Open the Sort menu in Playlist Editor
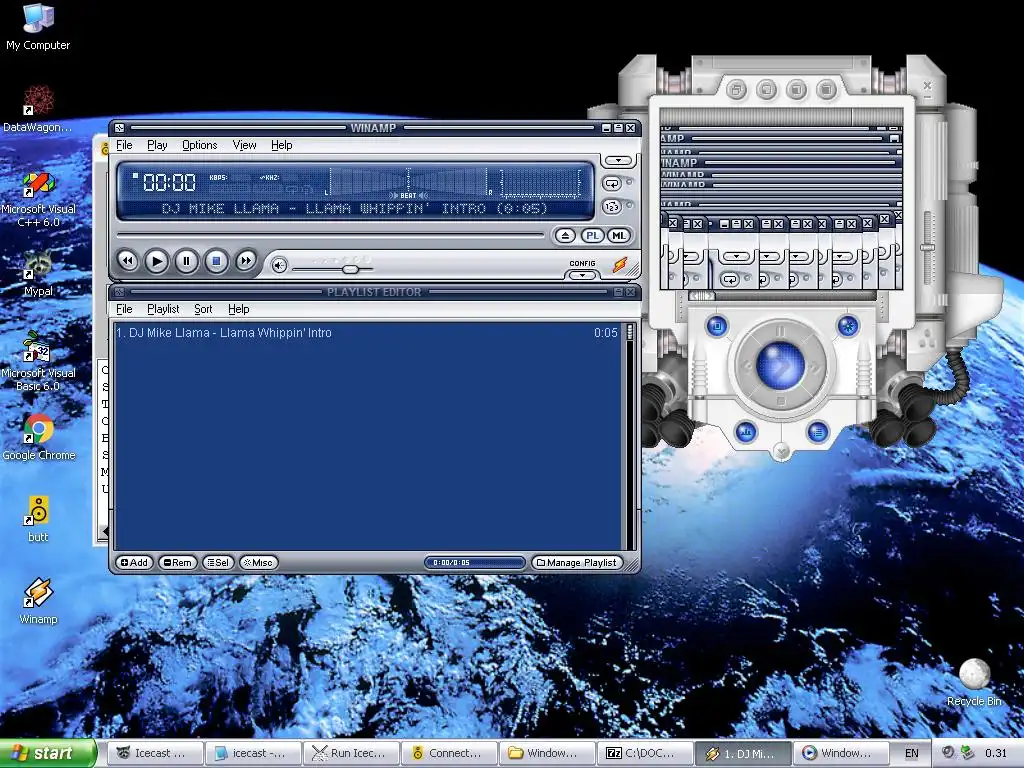 click(203, 309)
